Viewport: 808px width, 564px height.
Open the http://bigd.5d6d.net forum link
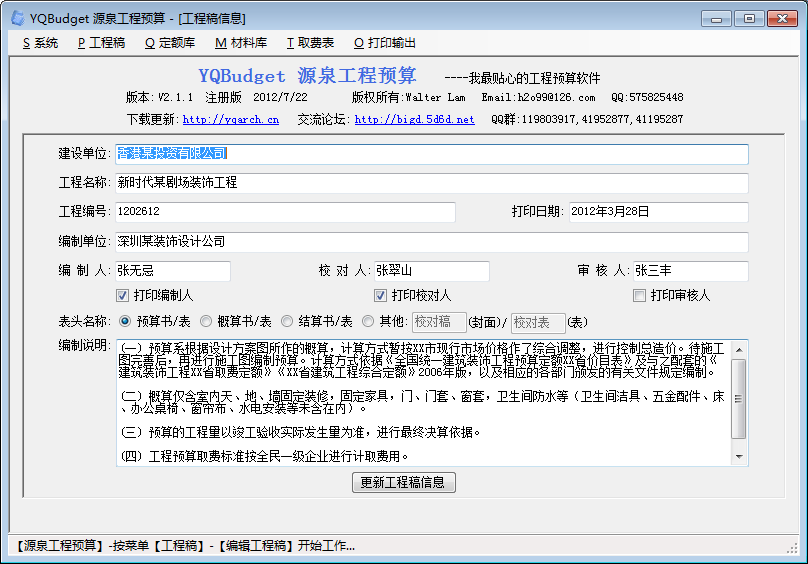414,120
